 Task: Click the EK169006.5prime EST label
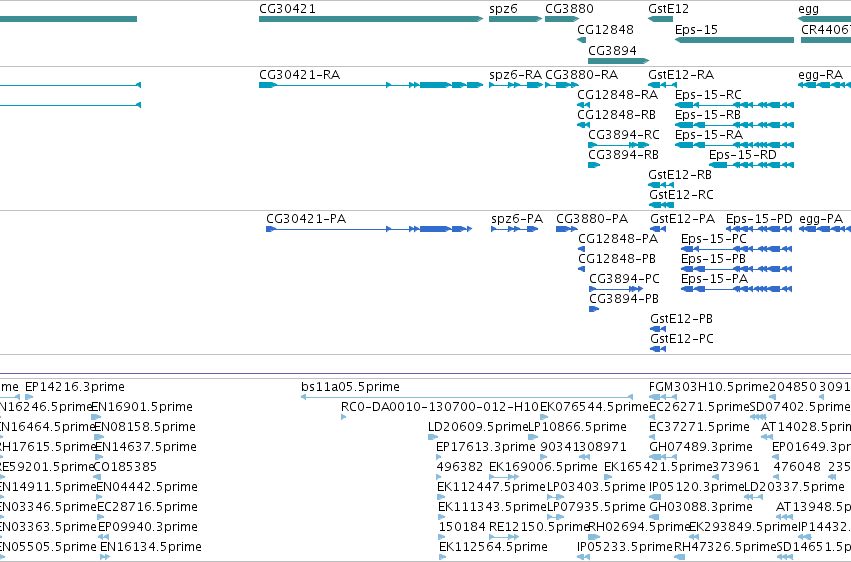[x=543, y=468]
